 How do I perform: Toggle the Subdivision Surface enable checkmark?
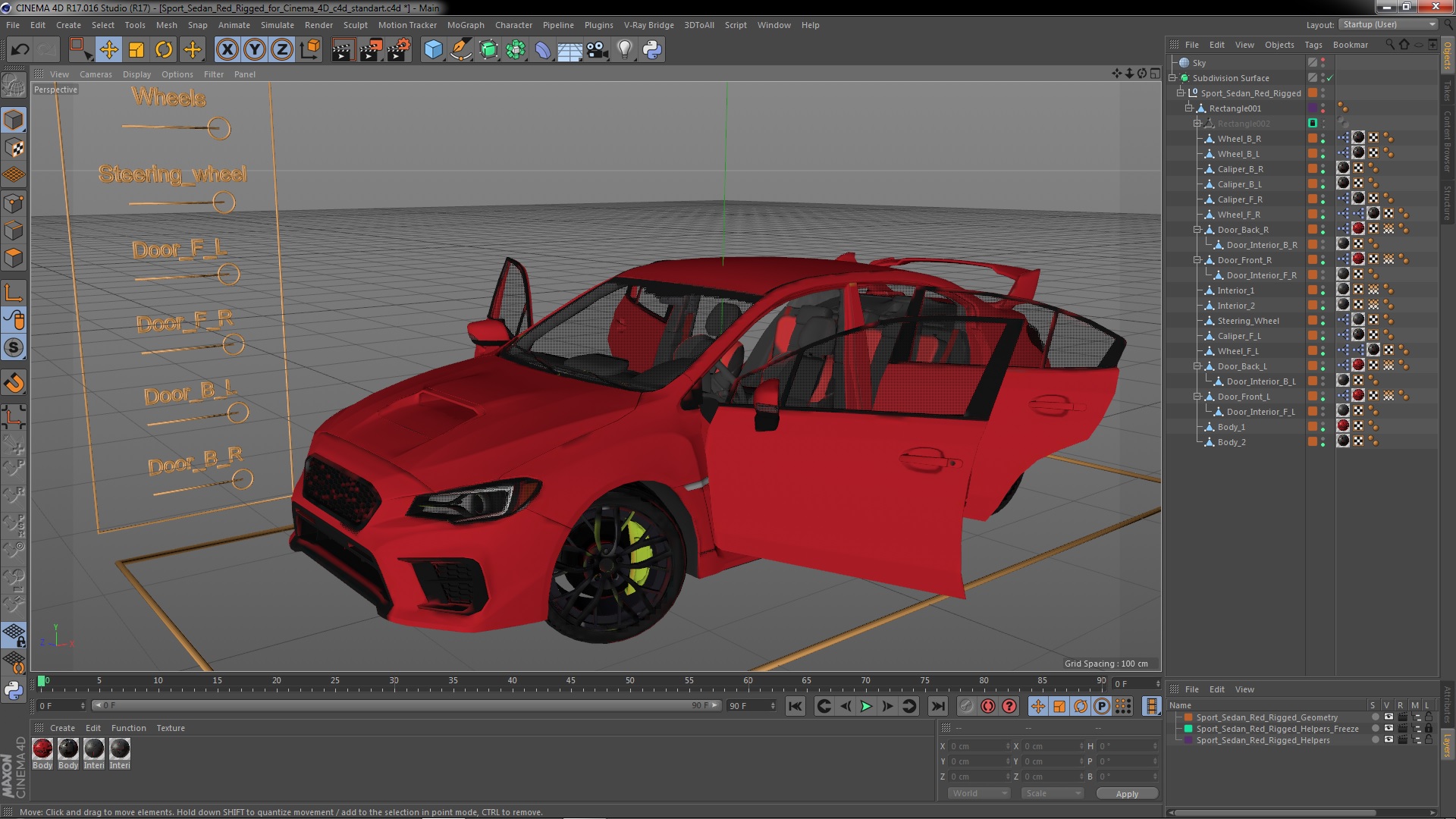[x=1329, y=78]
